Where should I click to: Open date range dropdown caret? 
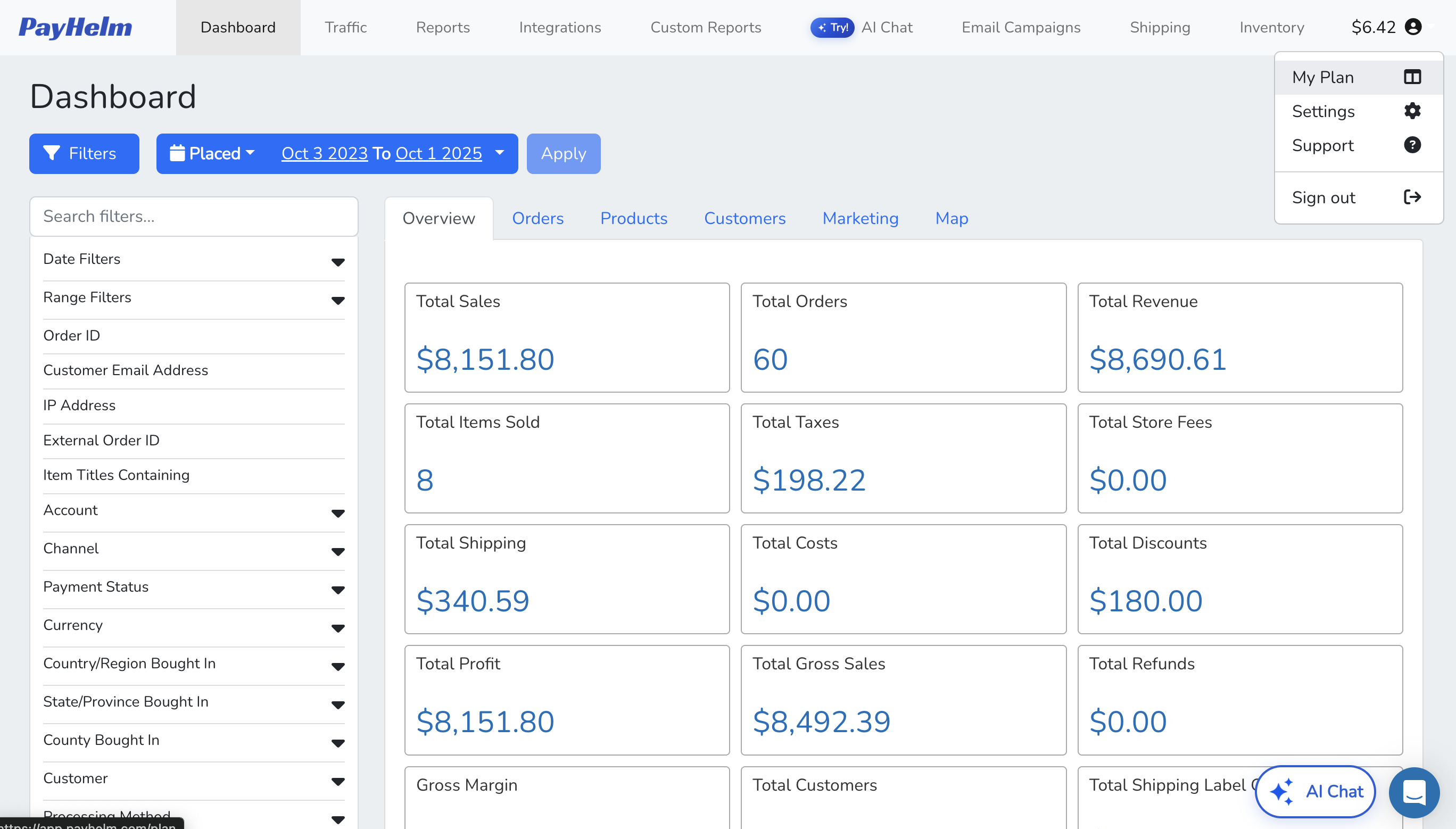500,153
